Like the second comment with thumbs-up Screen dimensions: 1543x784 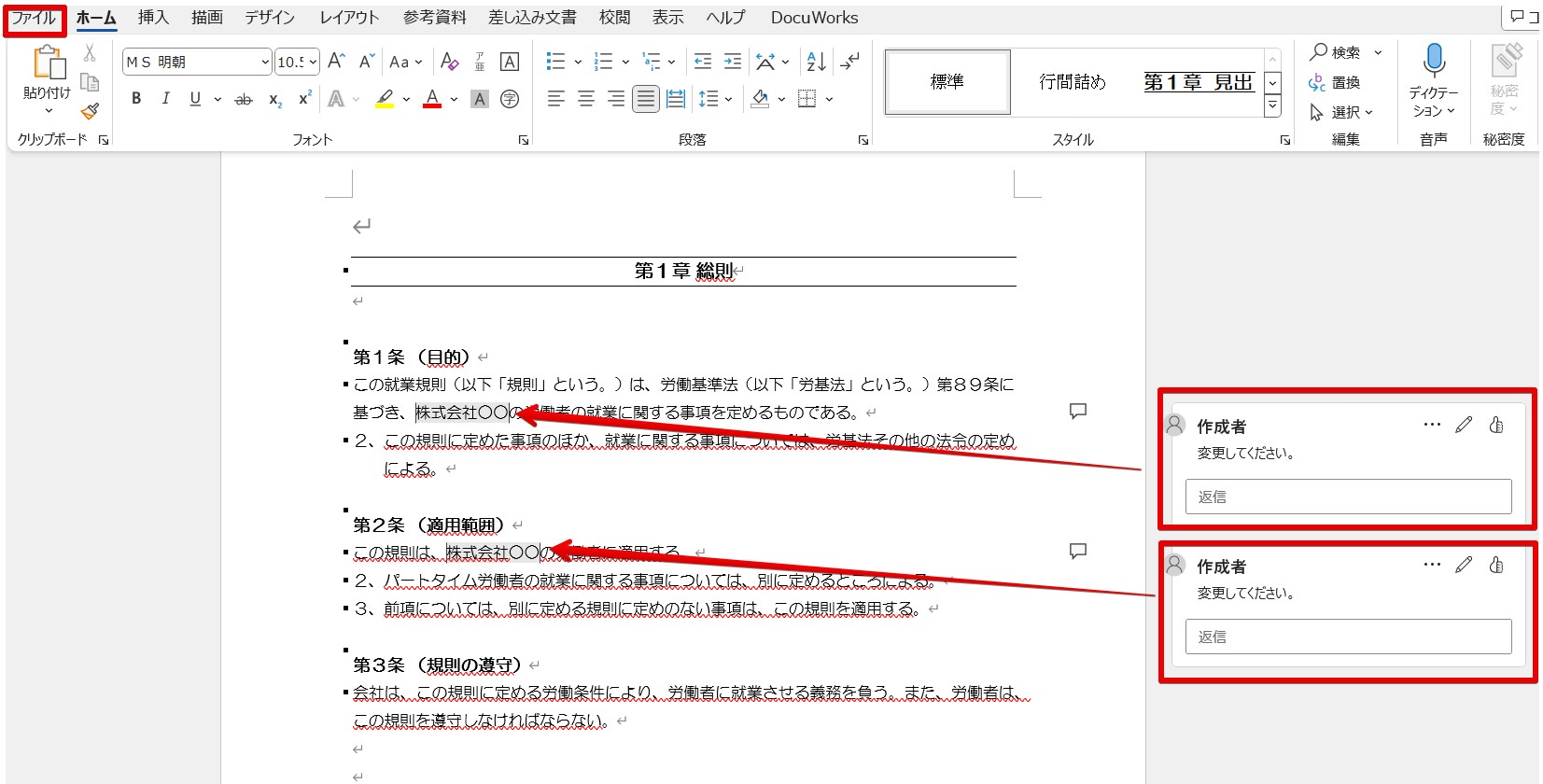pyautogui.click(x=1496, y=565)
